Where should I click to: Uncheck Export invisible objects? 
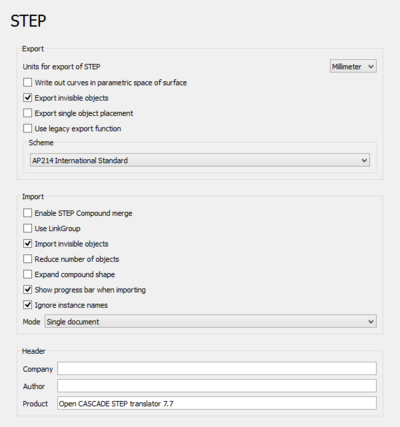pyautogui.click(x=28, y=98)
